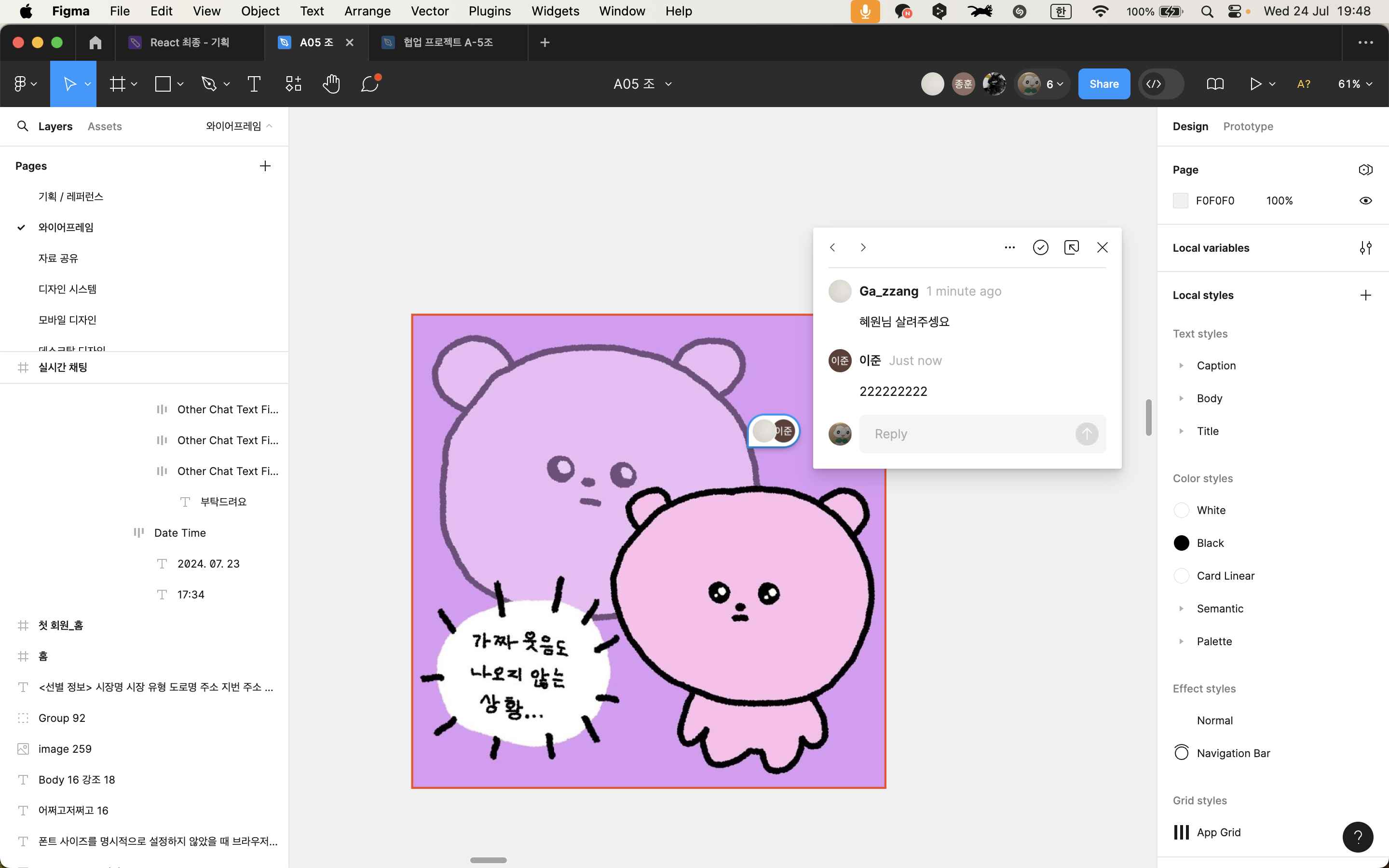The height and width of the screenshot is (868, 1389).
Task: Add a new local style
Action: (x=1365, y=295)
